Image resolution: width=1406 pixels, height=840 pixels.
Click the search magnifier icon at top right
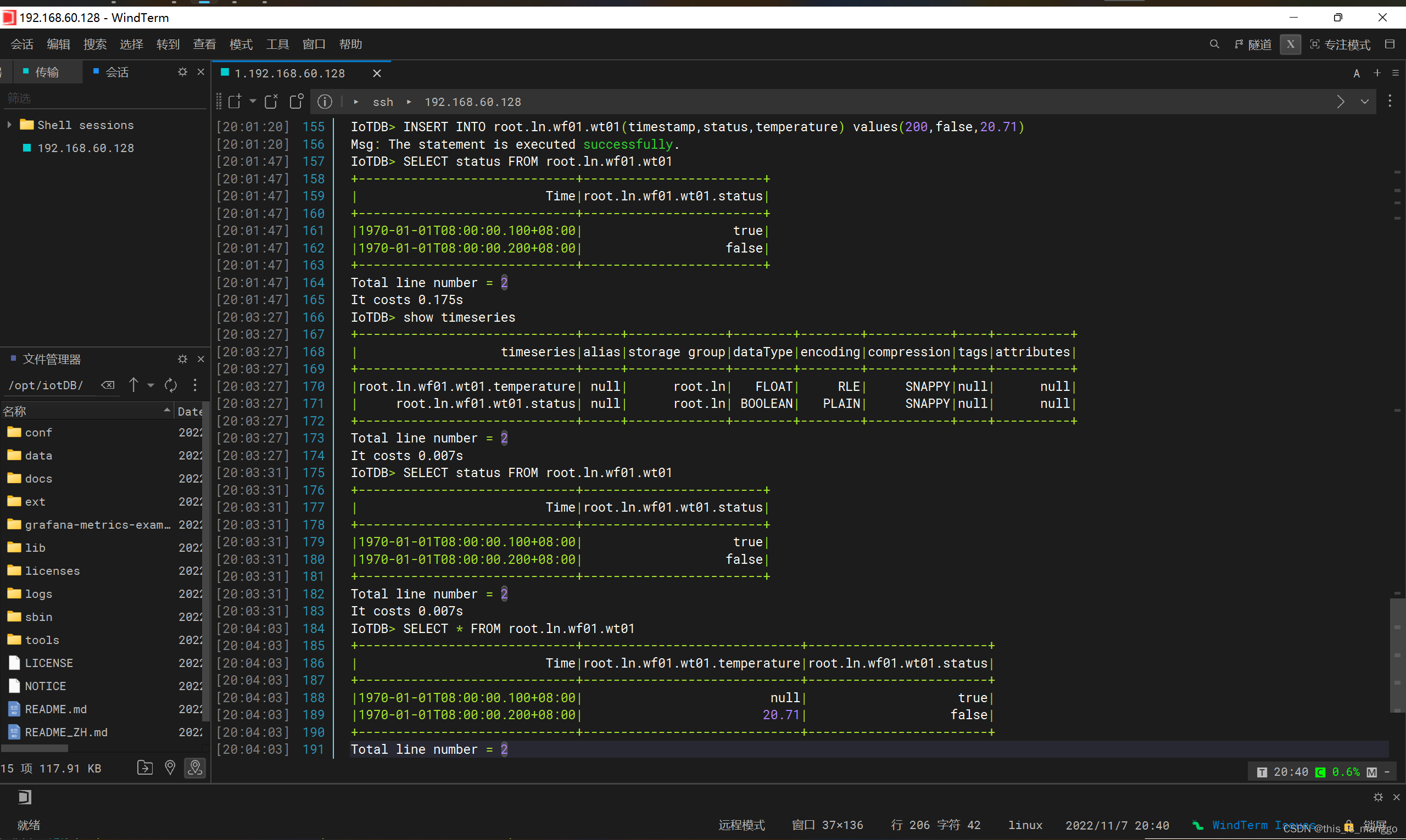click(1214, 44)
